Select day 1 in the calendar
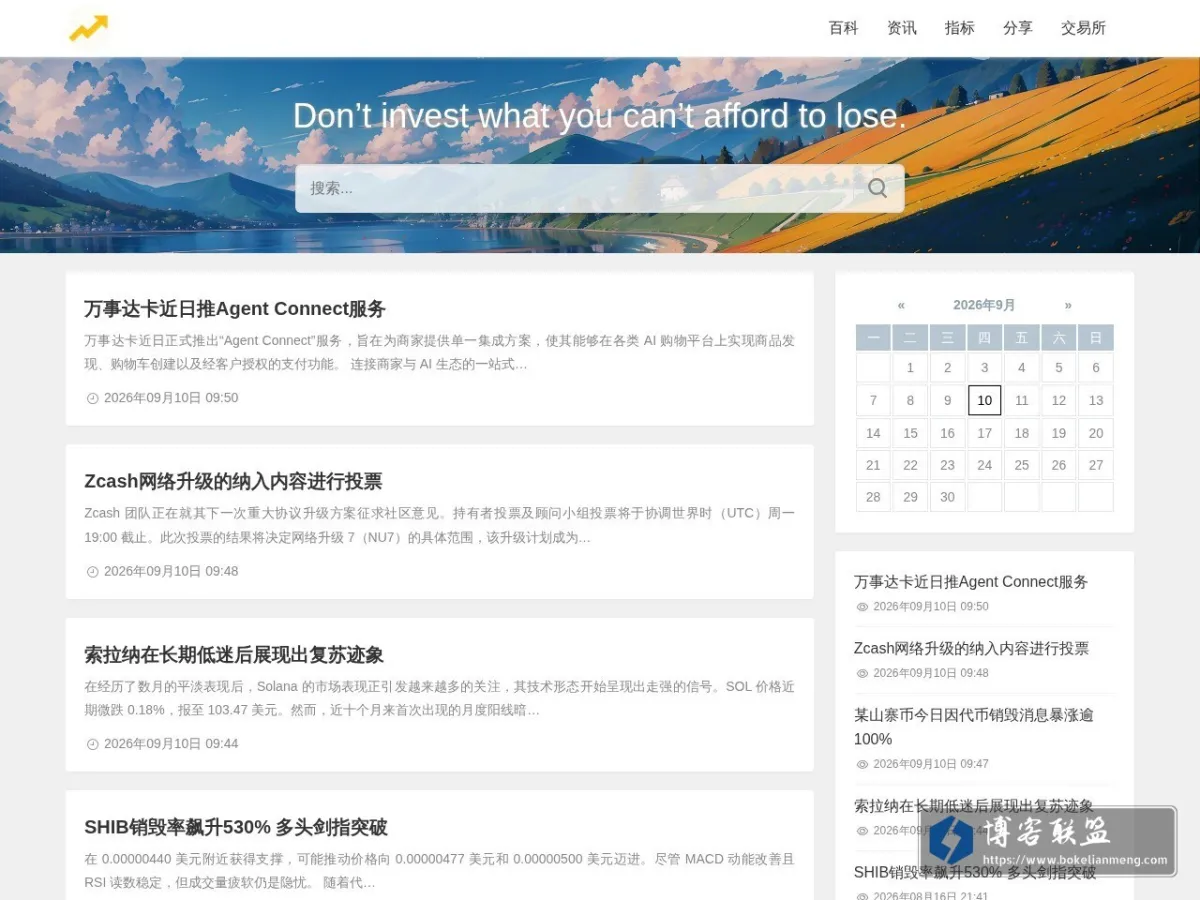This screenshot has height=900, width=1200. click(x=910, y=367)
